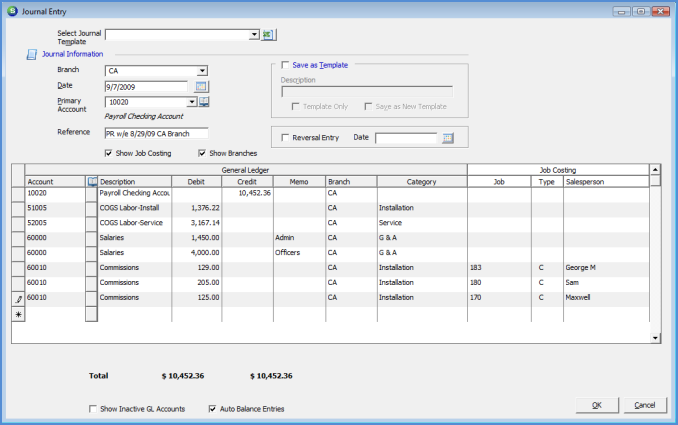Click the OK button
The image size is (678, 425).
click(x=597, y=405)
